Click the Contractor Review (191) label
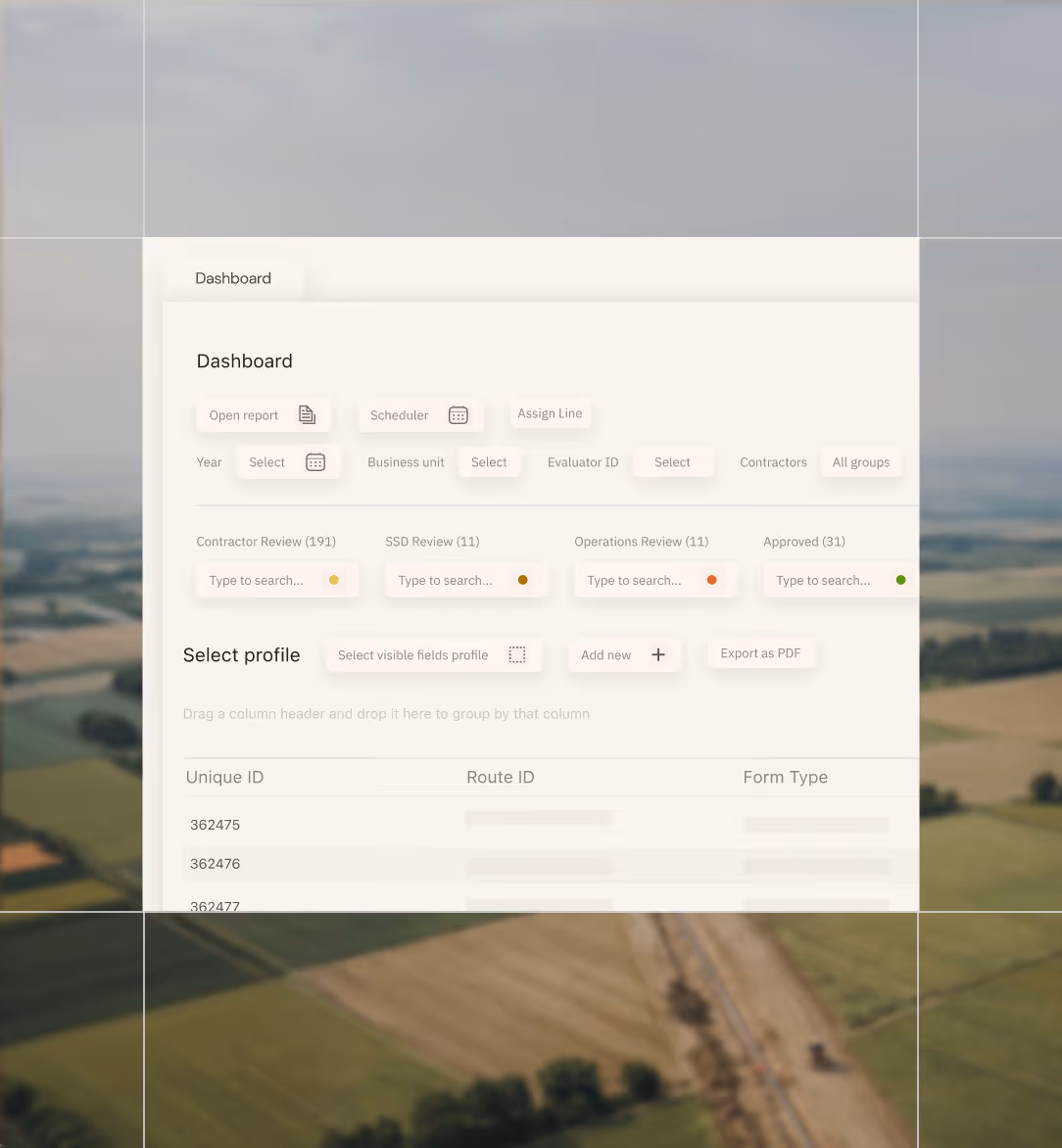This screenshot has width=1062, height=1148. click(x=265, y=542)
